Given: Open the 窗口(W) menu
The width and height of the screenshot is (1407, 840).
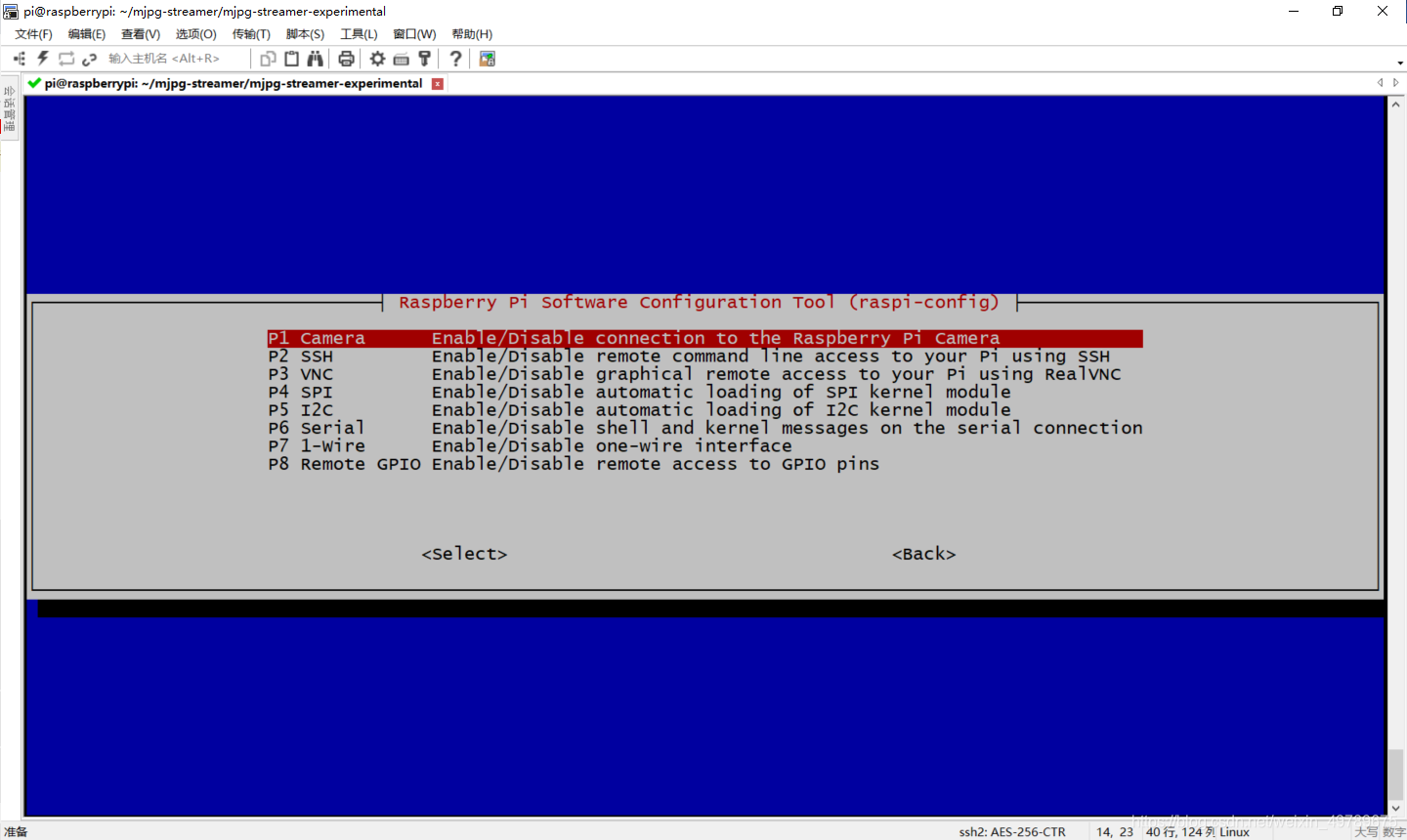Looking at the screenshot, I should tap(414, 34).
